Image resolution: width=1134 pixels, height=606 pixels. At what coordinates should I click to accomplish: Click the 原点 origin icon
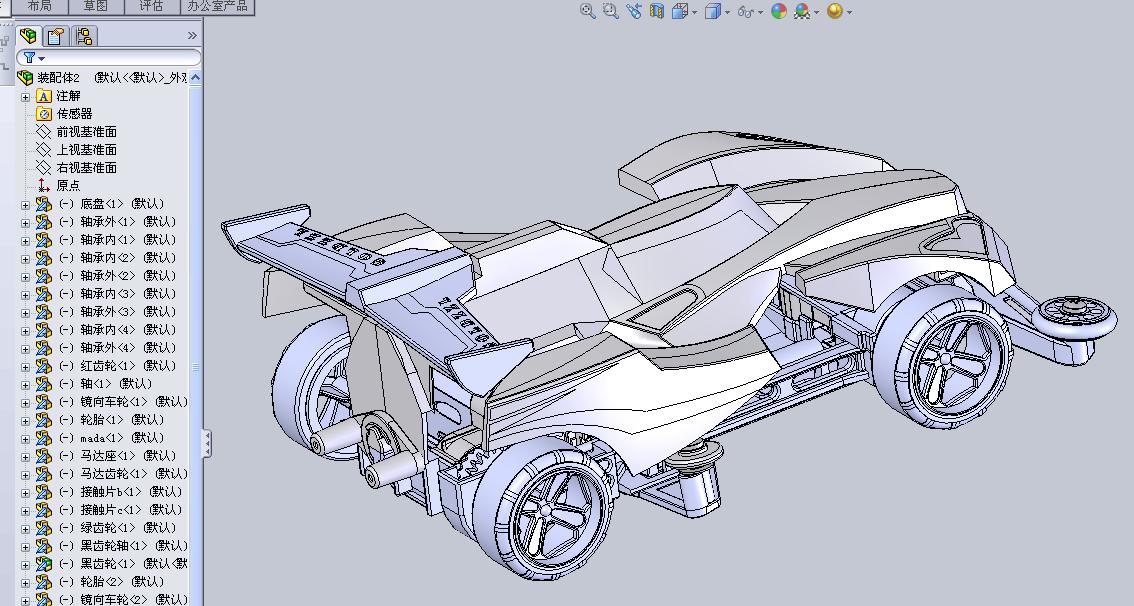tap(44, 186)
